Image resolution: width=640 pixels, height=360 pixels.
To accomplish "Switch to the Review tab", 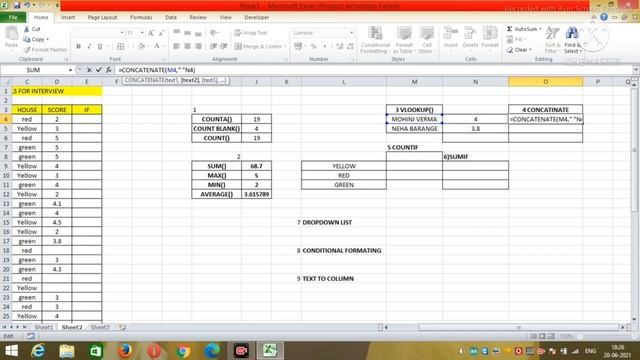I will (x=198, y=18).
